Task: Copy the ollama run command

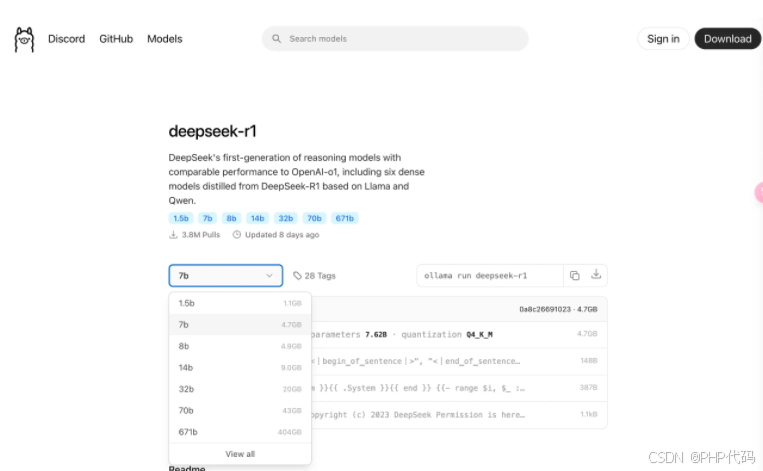Action: click(575, 275)
